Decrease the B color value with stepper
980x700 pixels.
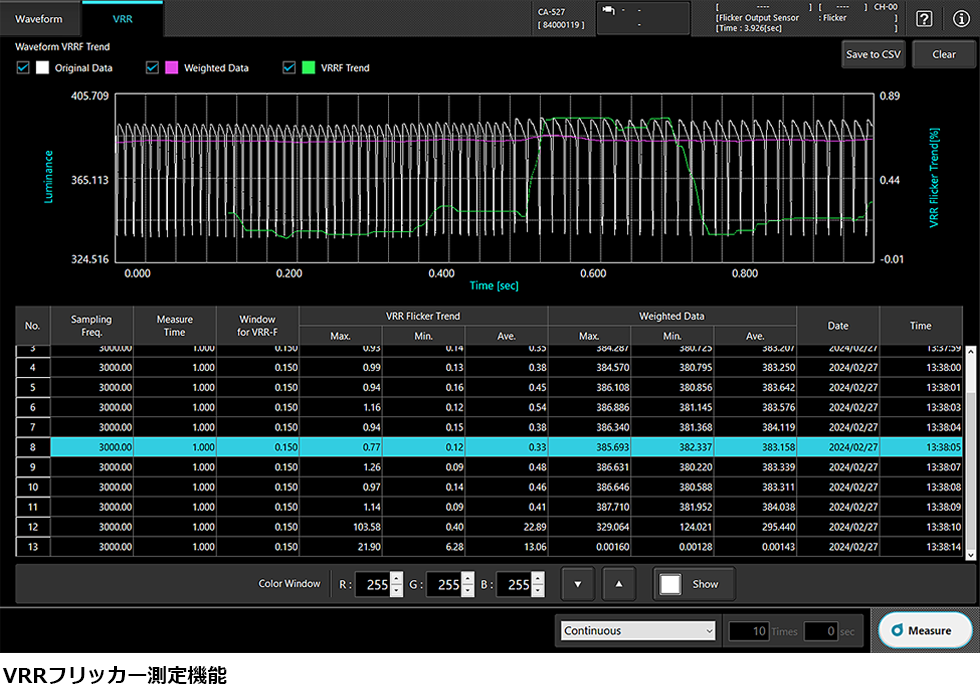pyautogui.click(x=536, y=590)
